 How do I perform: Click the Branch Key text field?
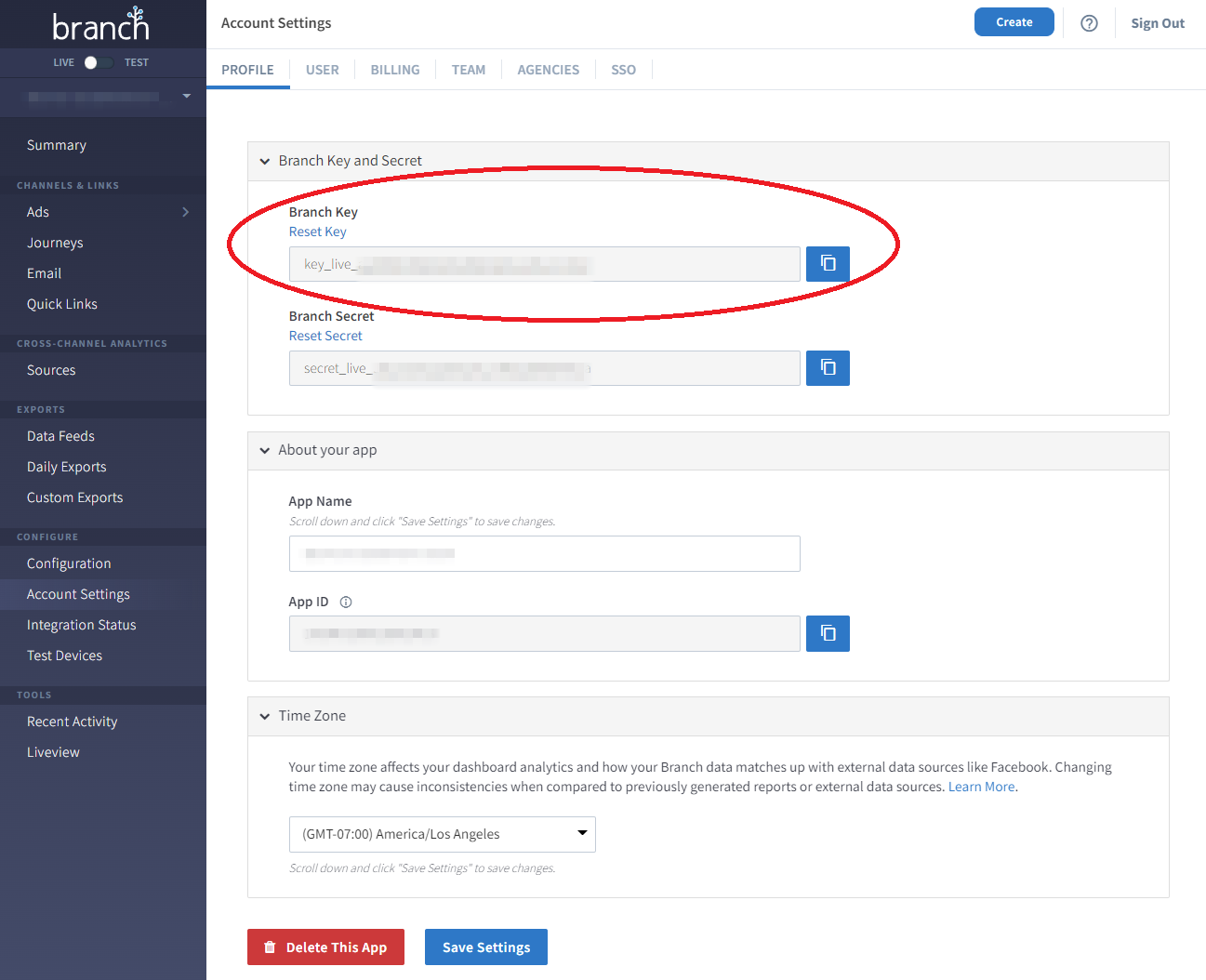click(545, 264)
